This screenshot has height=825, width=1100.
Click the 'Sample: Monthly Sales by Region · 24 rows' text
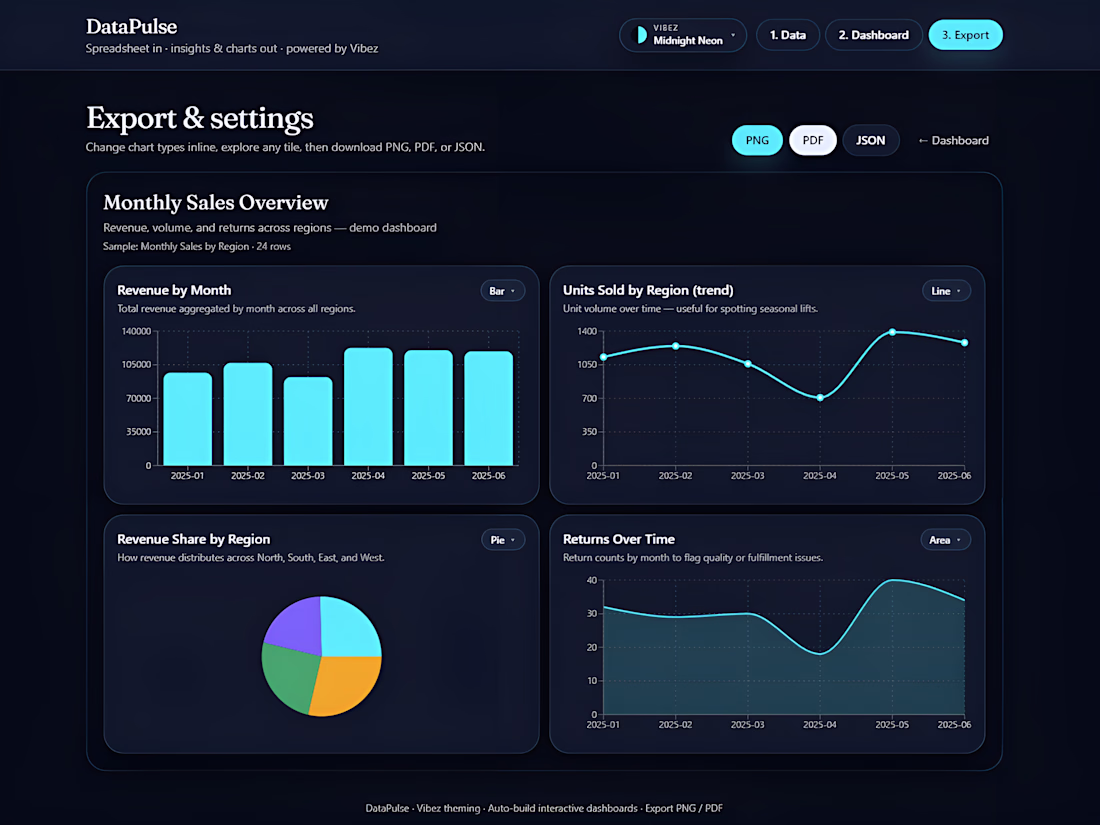pos(197,246)
